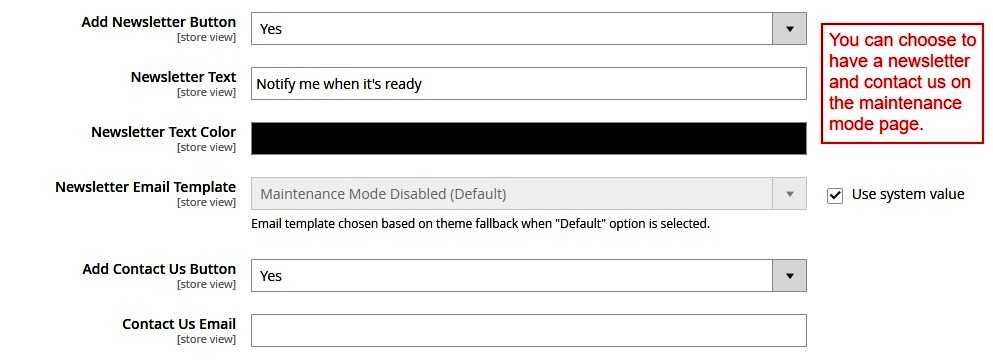
Task: Click the 'Newsletter Text Color' field label
Action: coord(163,132)
